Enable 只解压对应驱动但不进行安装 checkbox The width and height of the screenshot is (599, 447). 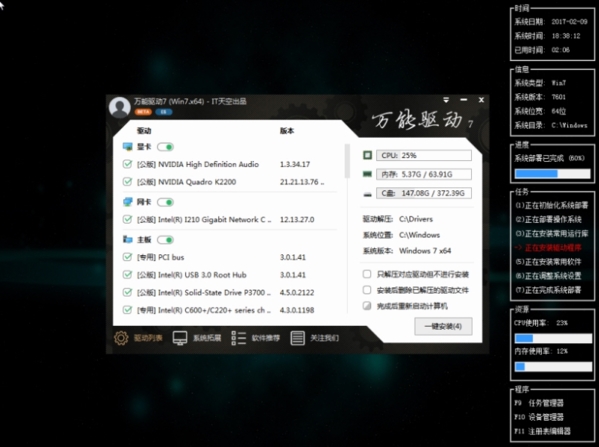point(367,274)
